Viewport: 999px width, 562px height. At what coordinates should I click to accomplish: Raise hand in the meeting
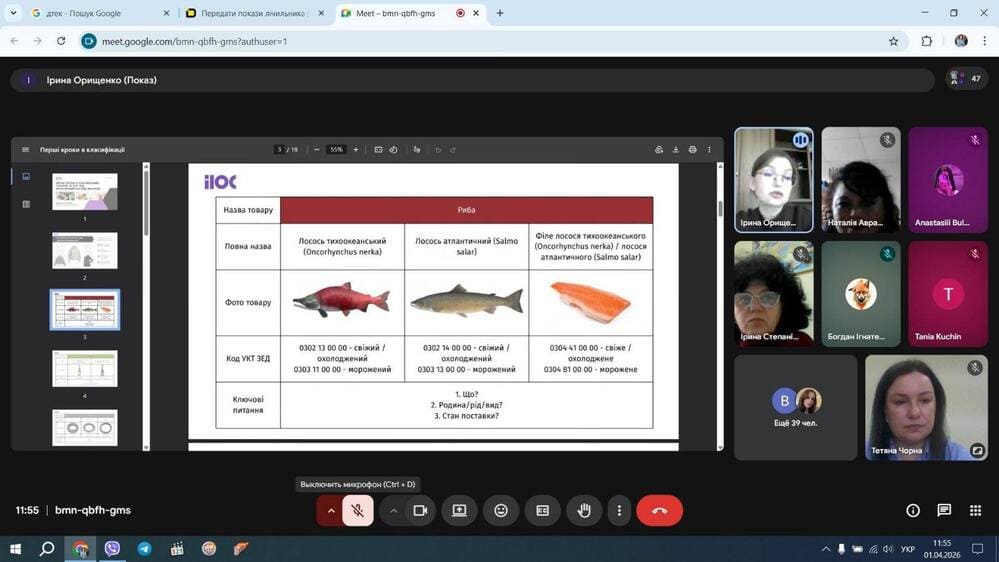584,510
